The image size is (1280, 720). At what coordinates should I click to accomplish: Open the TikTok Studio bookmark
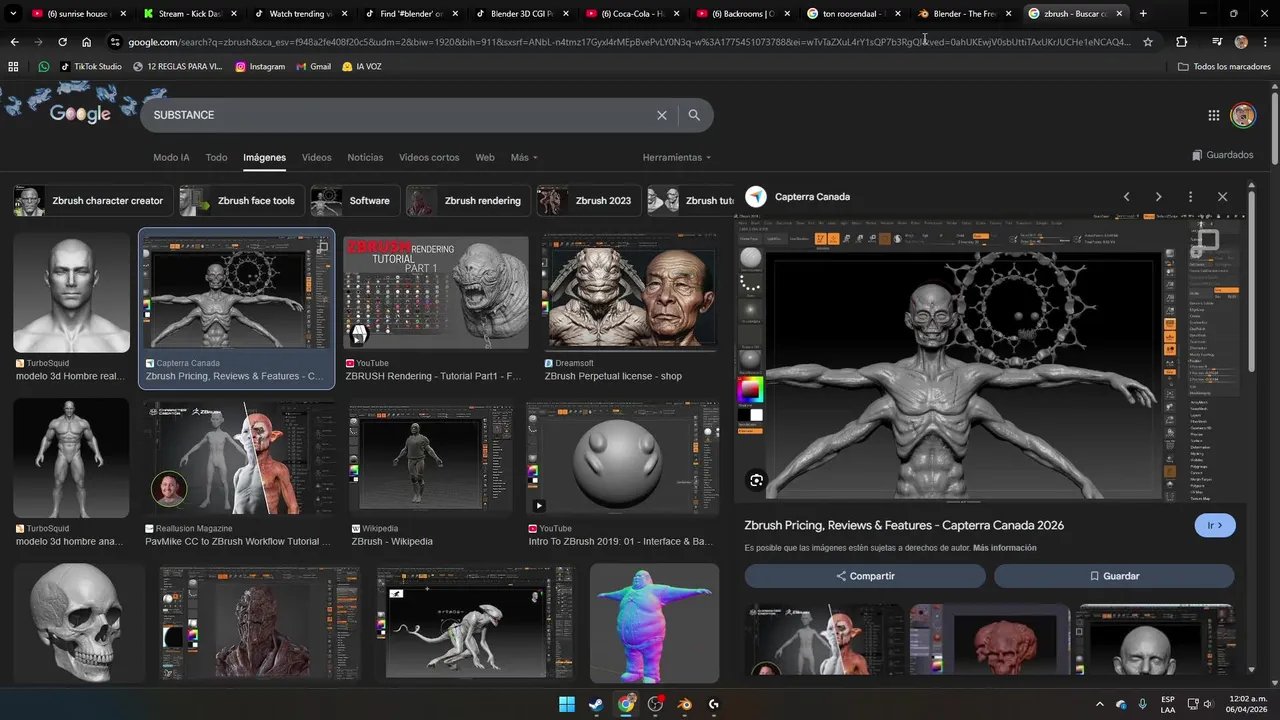click(91, 66)
